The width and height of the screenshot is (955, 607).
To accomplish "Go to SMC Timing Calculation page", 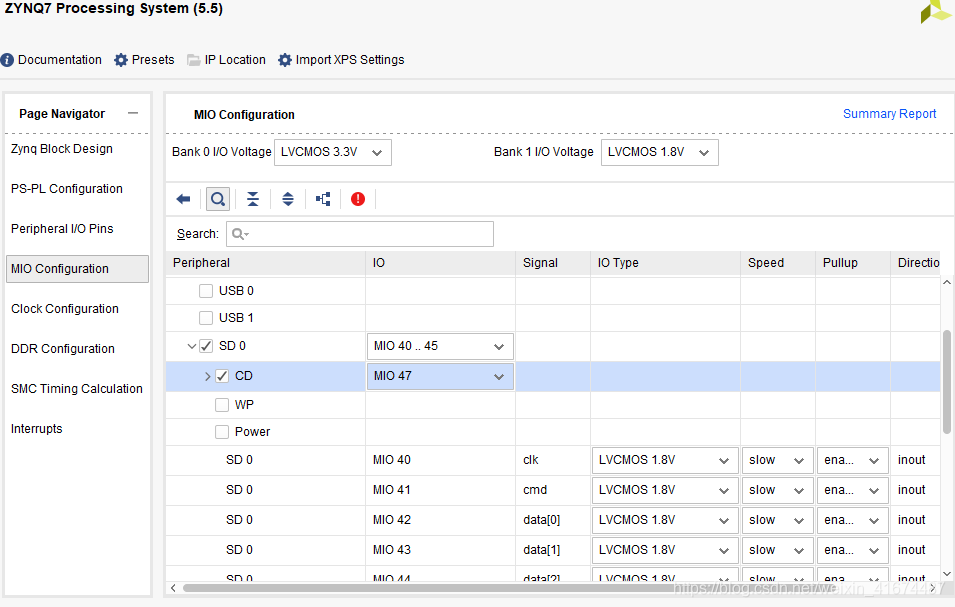I will [x=77, y=389].
